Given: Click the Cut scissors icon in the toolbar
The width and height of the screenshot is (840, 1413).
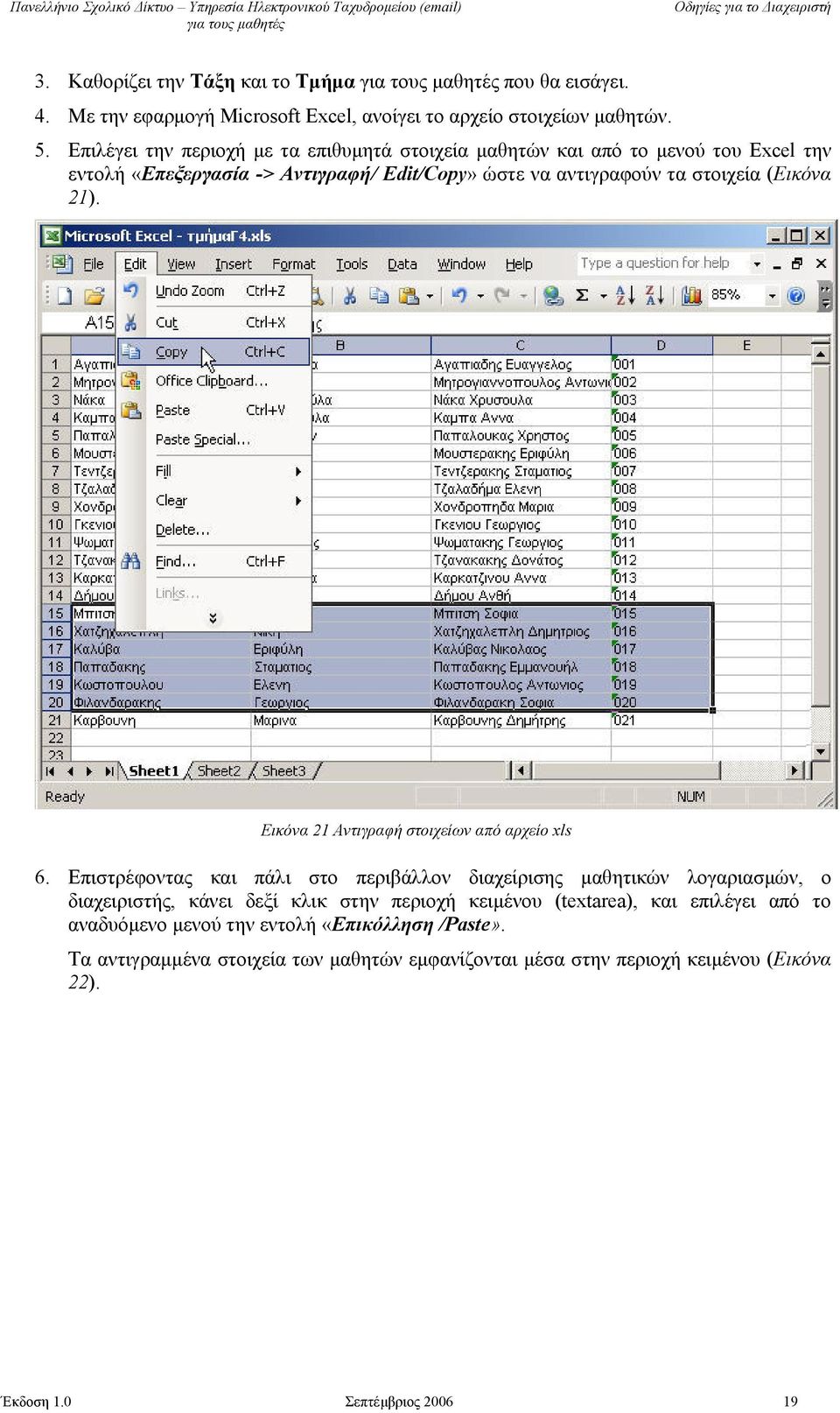Looking at the screenshot, I should tap(349, 296).
